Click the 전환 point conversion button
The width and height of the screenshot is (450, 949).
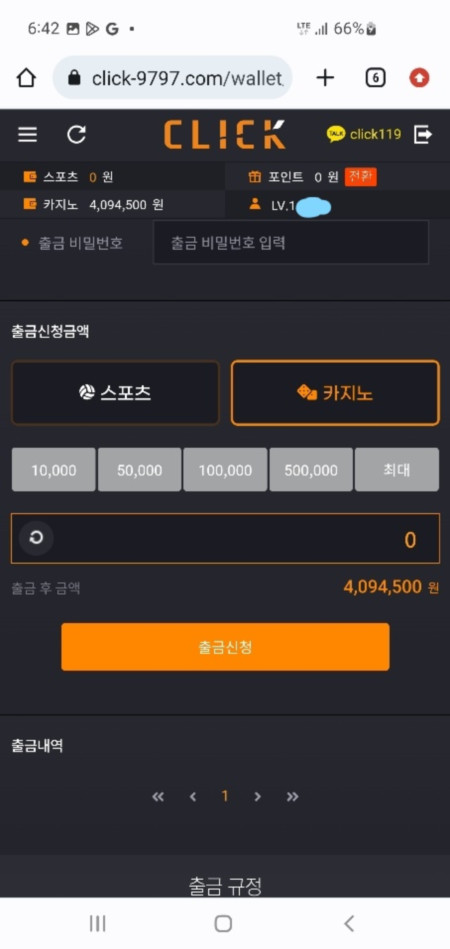(x=360, y=177)
